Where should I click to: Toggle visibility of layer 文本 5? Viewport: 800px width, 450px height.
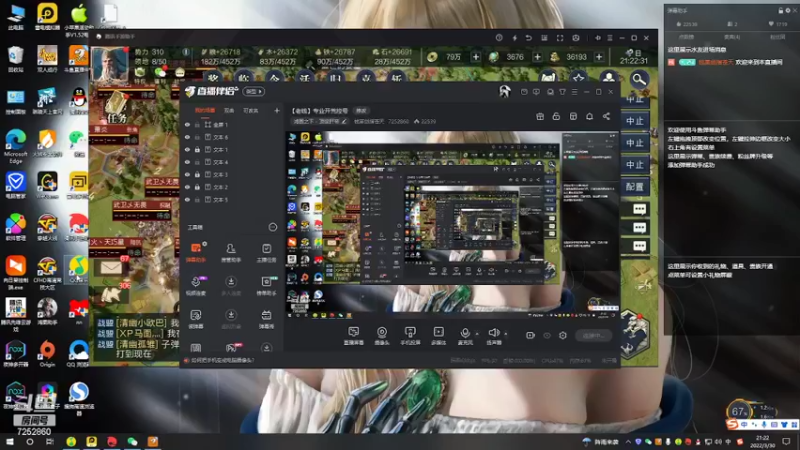tap(187, 199)
